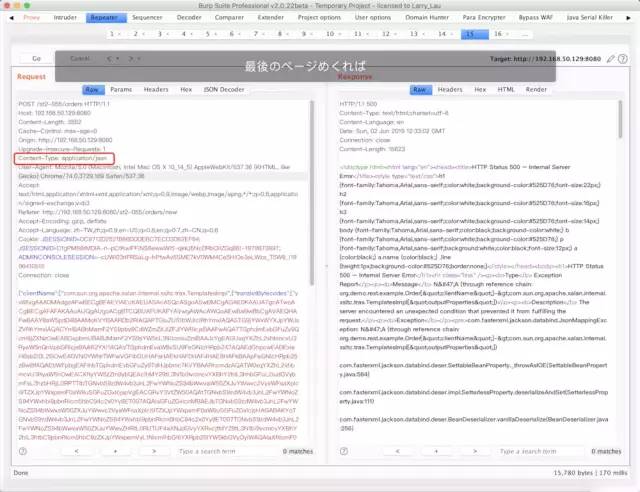Open request JSON Decoder view

tap(224, 89)
